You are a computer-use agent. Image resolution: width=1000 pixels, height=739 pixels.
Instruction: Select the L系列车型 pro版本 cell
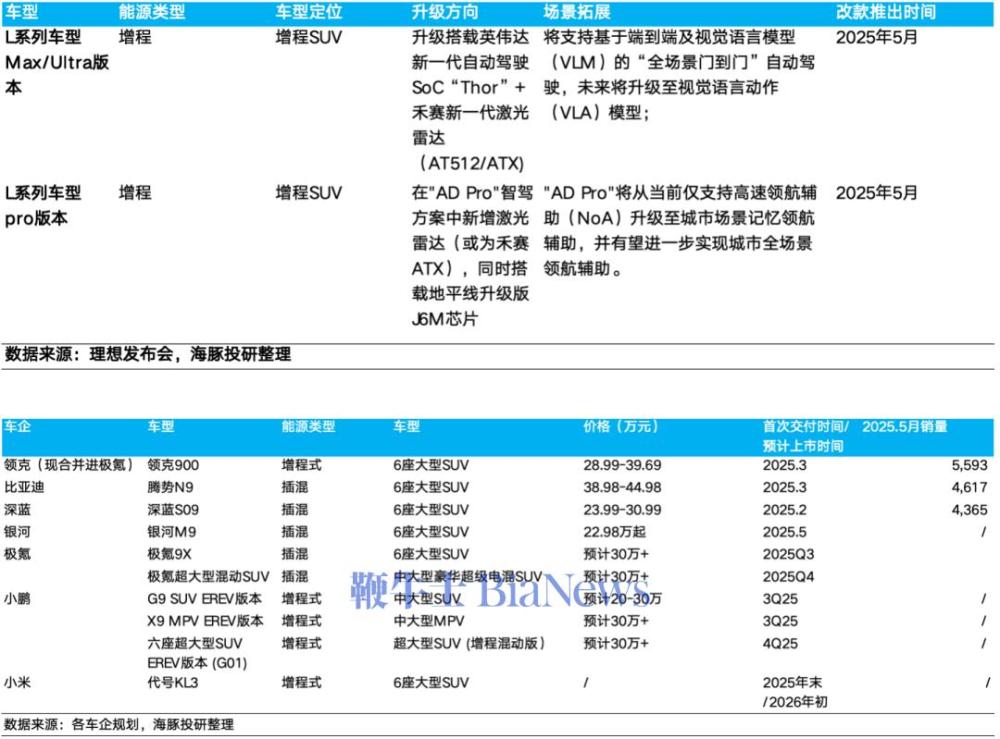(x=43, y=205)
